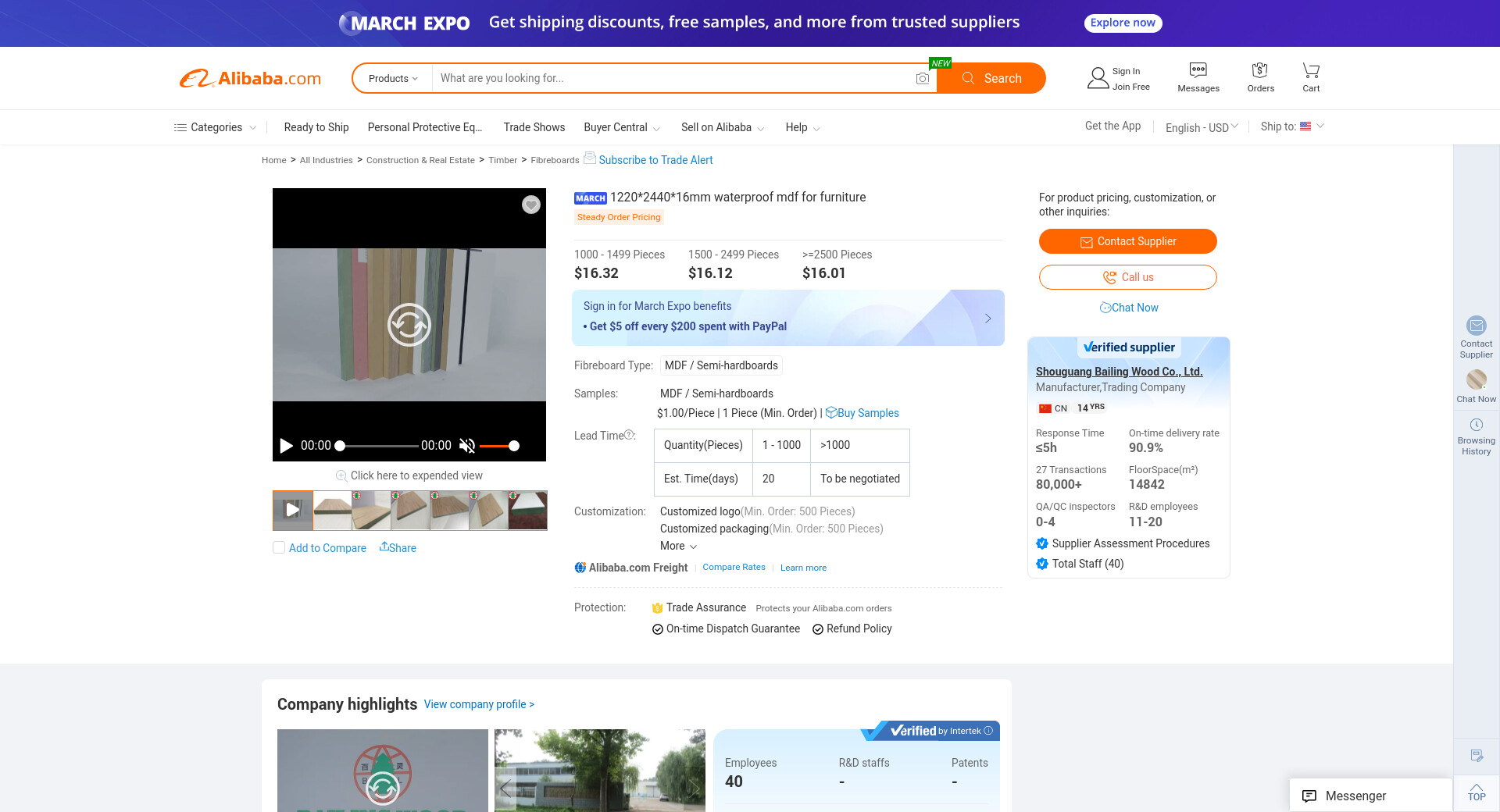Adjust the video volume slider
Image resolution: width=1500 pixels, height=812 pixels.
(x=513, y=446)
